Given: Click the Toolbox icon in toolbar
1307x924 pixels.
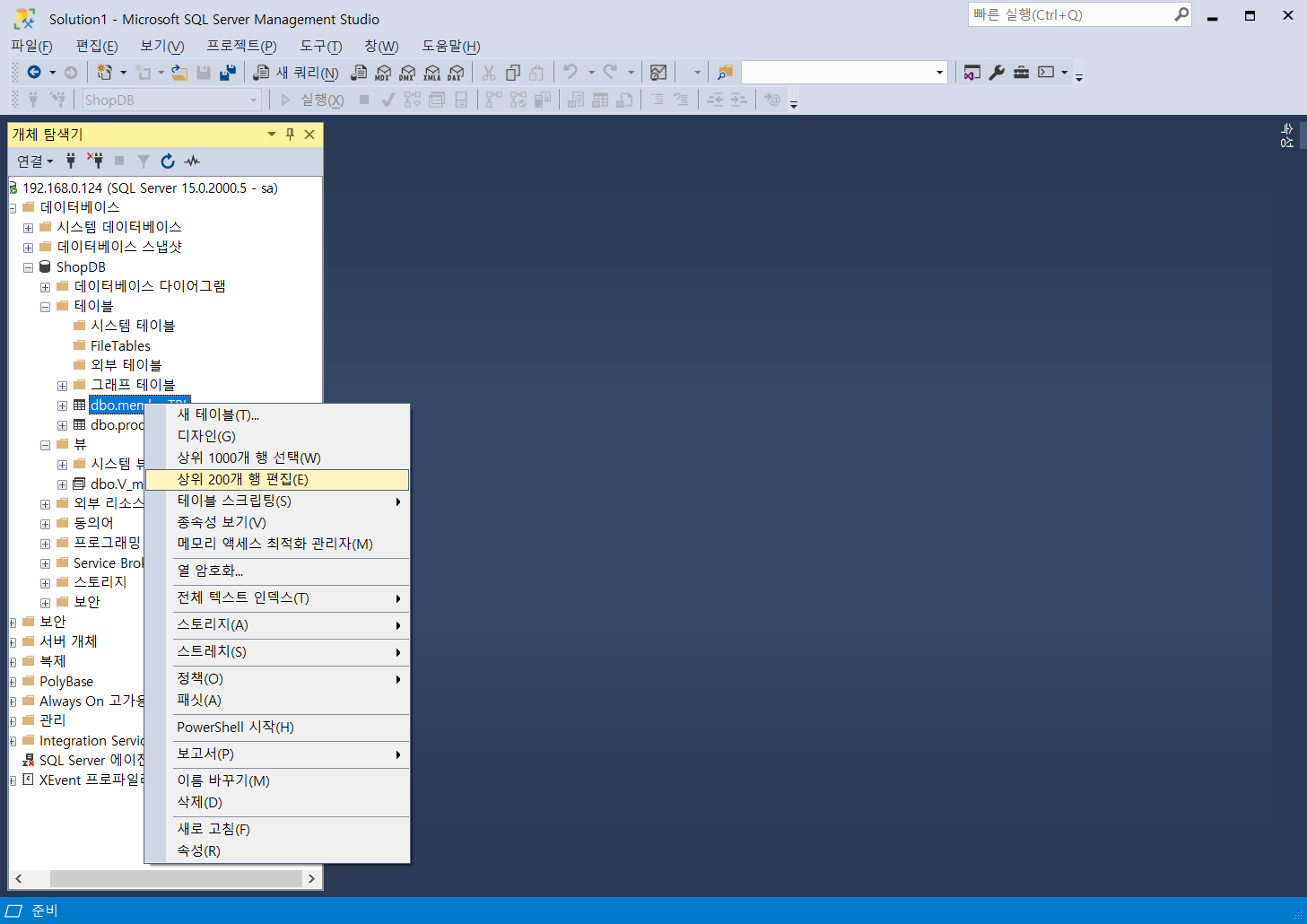Looking at the screenshot, I should (1021, 73).
